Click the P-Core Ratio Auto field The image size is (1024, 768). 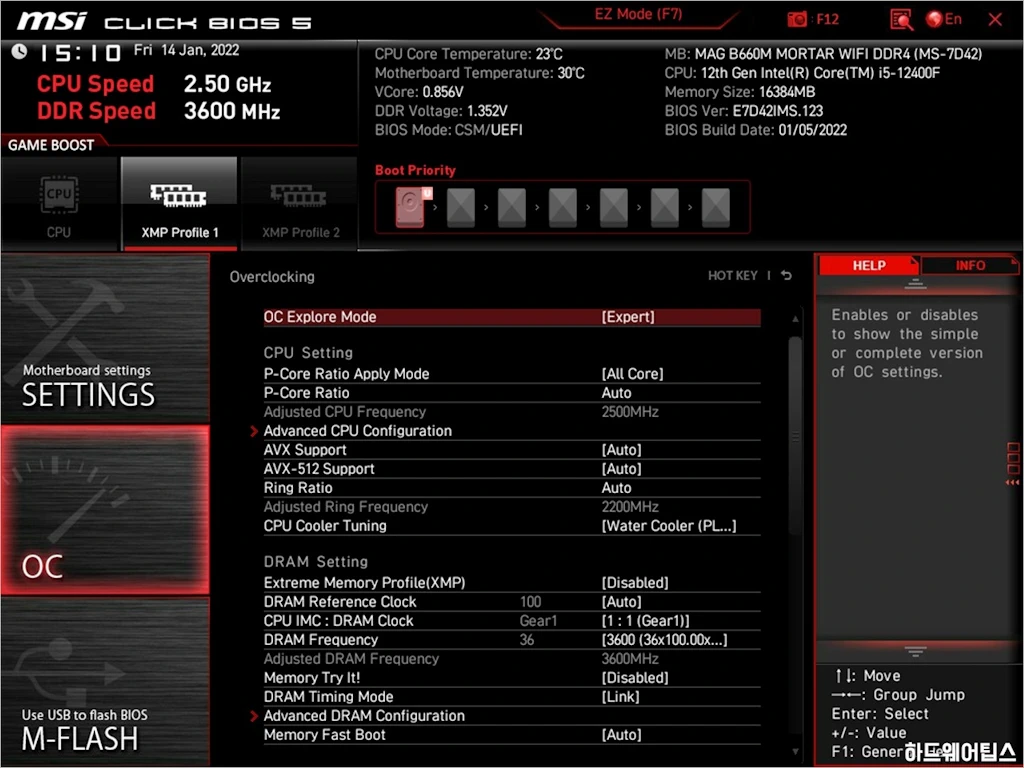point(617,393)
